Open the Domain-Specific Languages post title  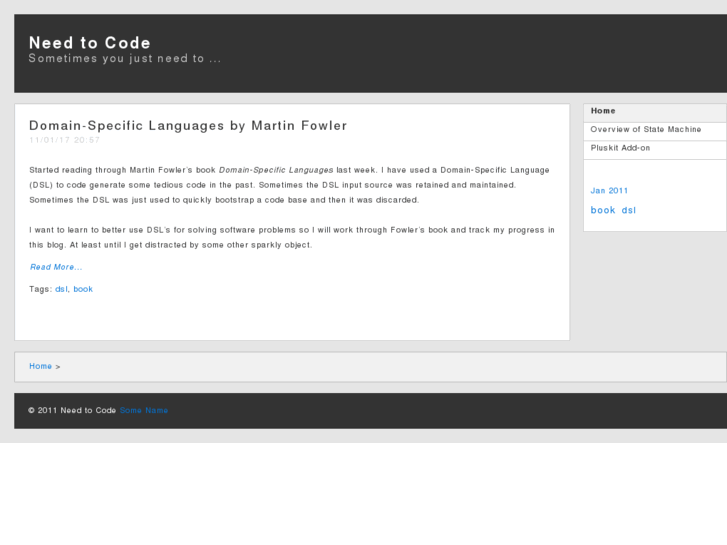[188, 126]
